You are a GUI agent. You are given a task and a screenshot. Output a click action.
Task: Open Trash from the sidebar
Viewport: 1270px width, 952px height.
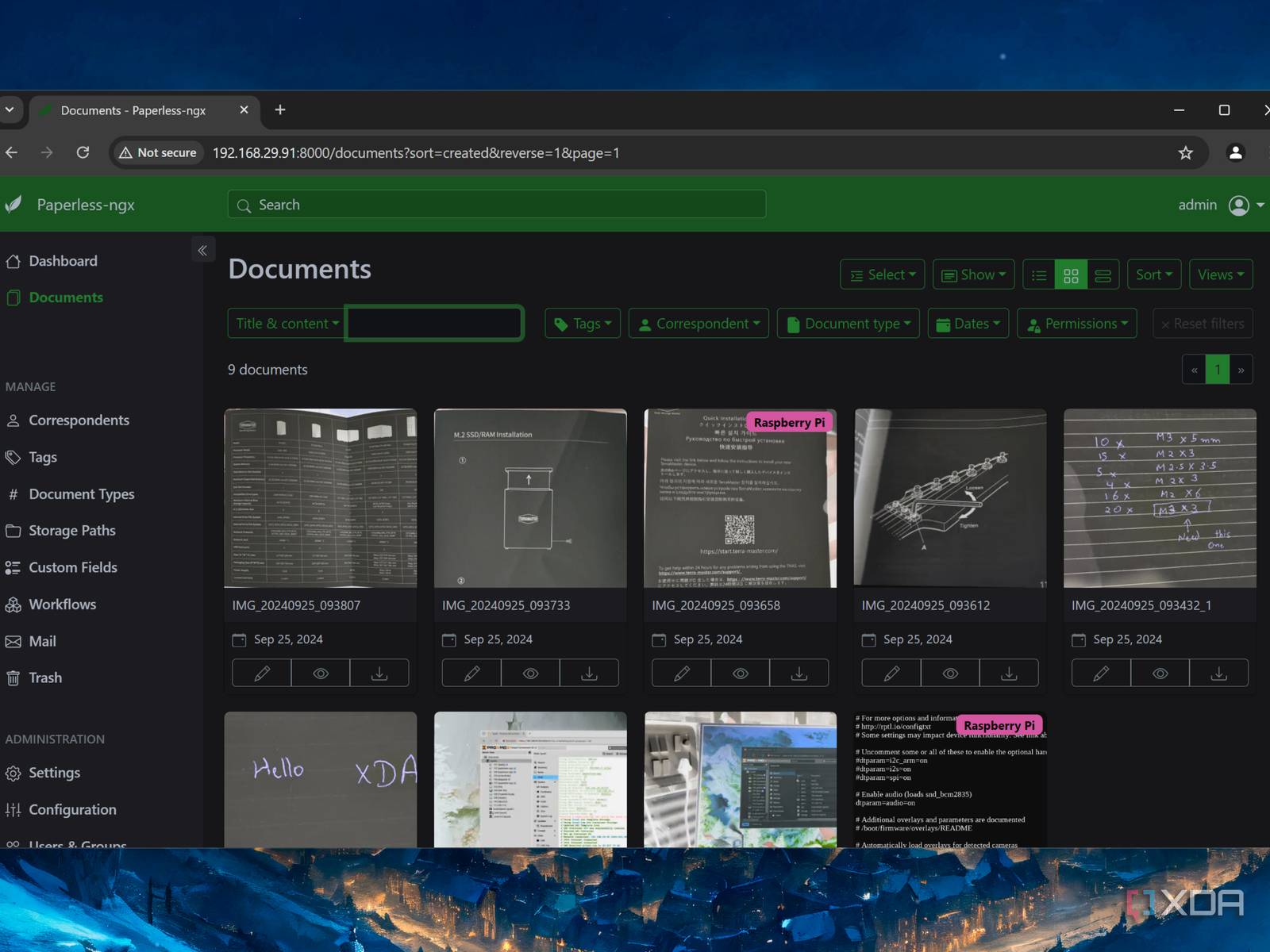point(45,678)
